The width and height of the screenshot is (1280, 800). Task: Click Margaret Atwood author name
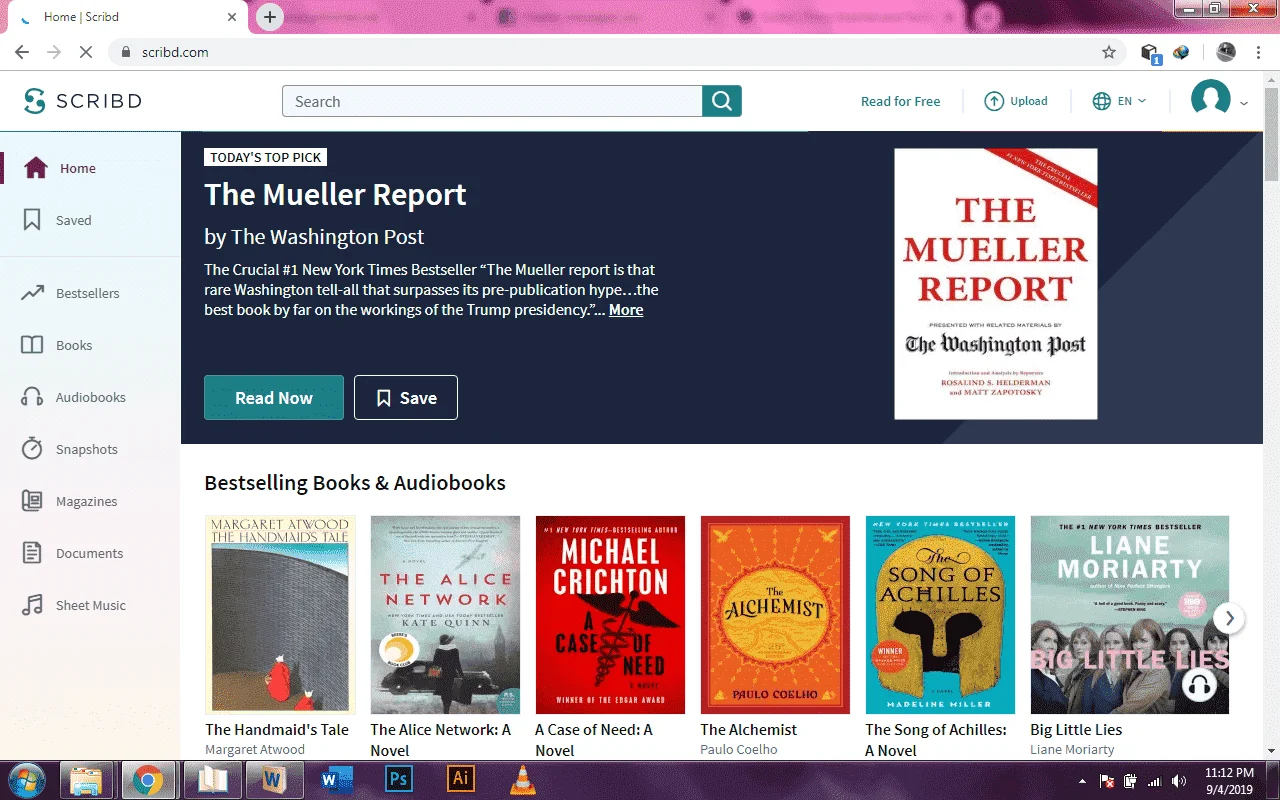coord(255,749)
